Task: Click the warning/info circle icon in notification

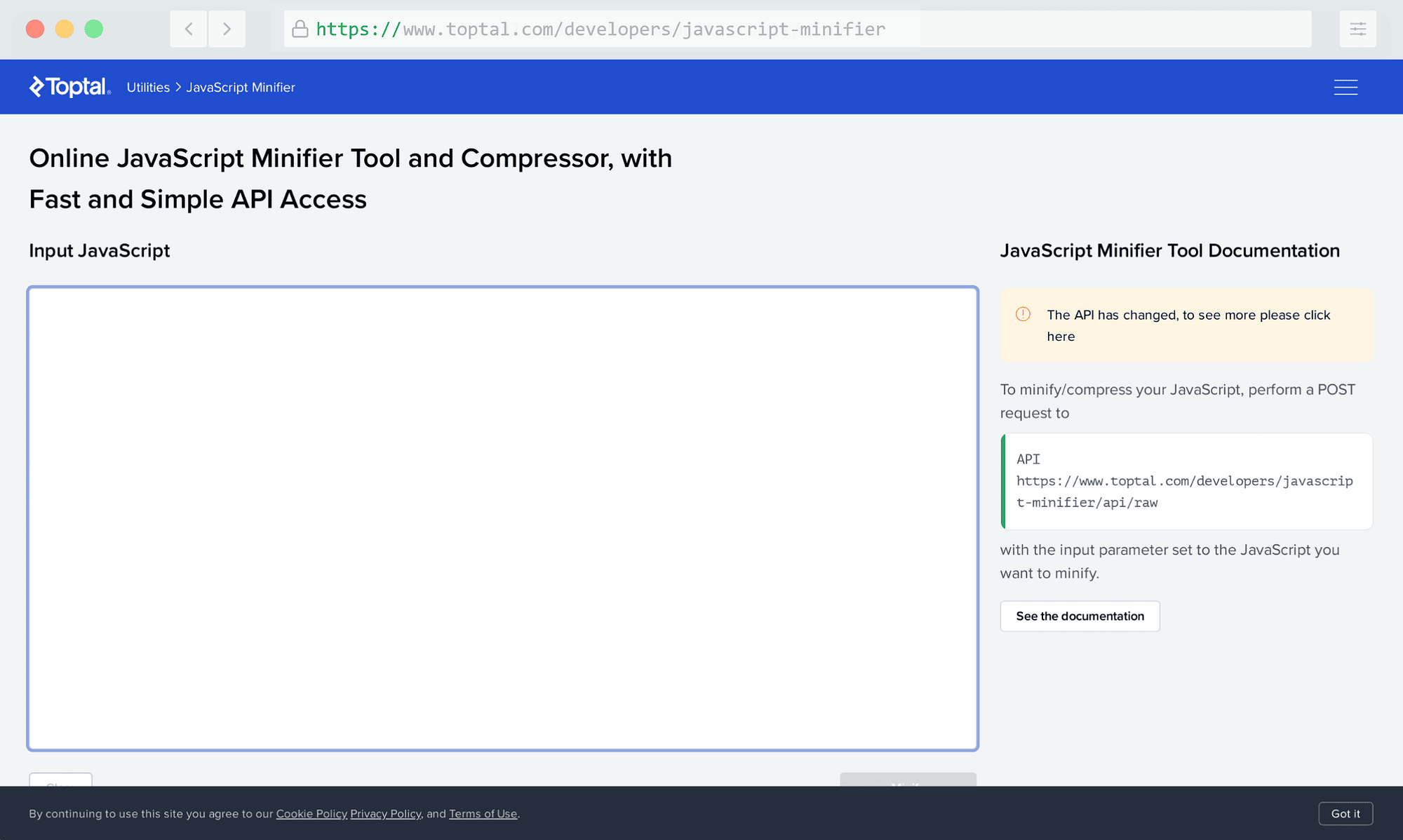Action: point(1023,315)
